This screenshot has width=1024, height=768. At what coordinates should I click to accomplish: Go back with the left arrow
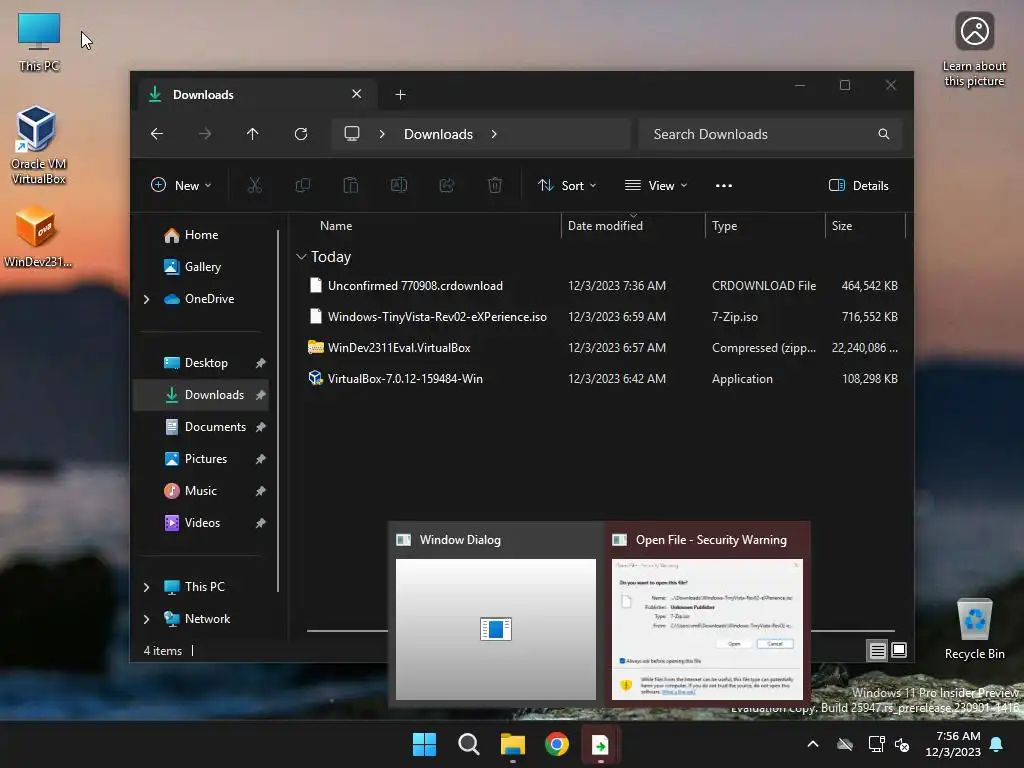(x=157, y=134)
